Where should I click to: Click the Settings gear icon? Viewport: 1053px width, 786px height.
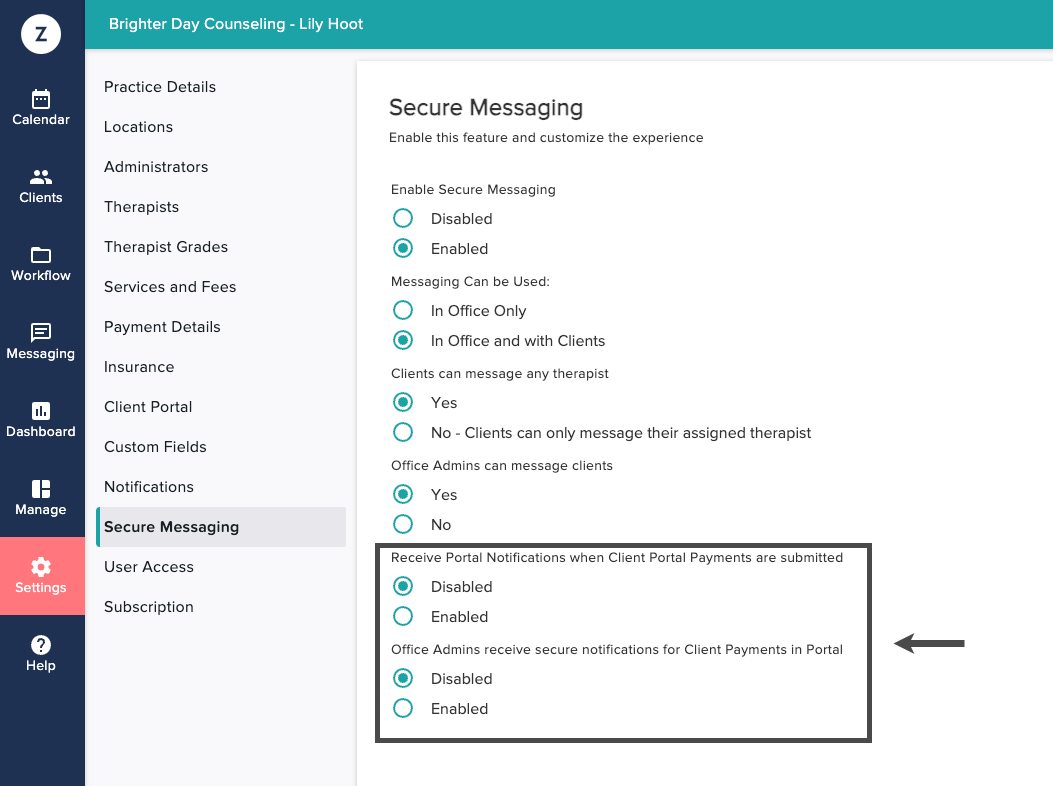click(41, 567)
